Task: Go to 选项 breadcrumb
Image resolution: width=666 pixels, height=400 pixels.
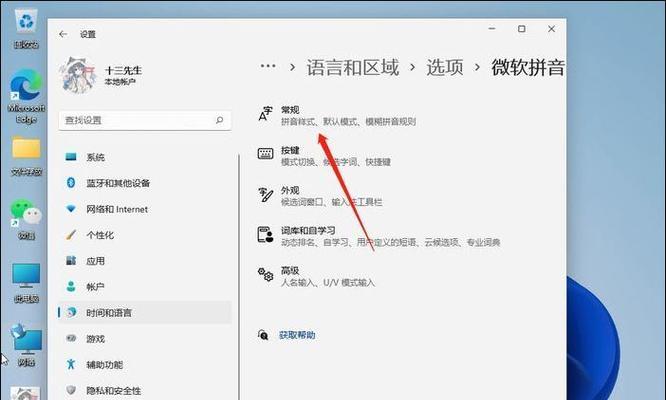Action: pos(445,68)
